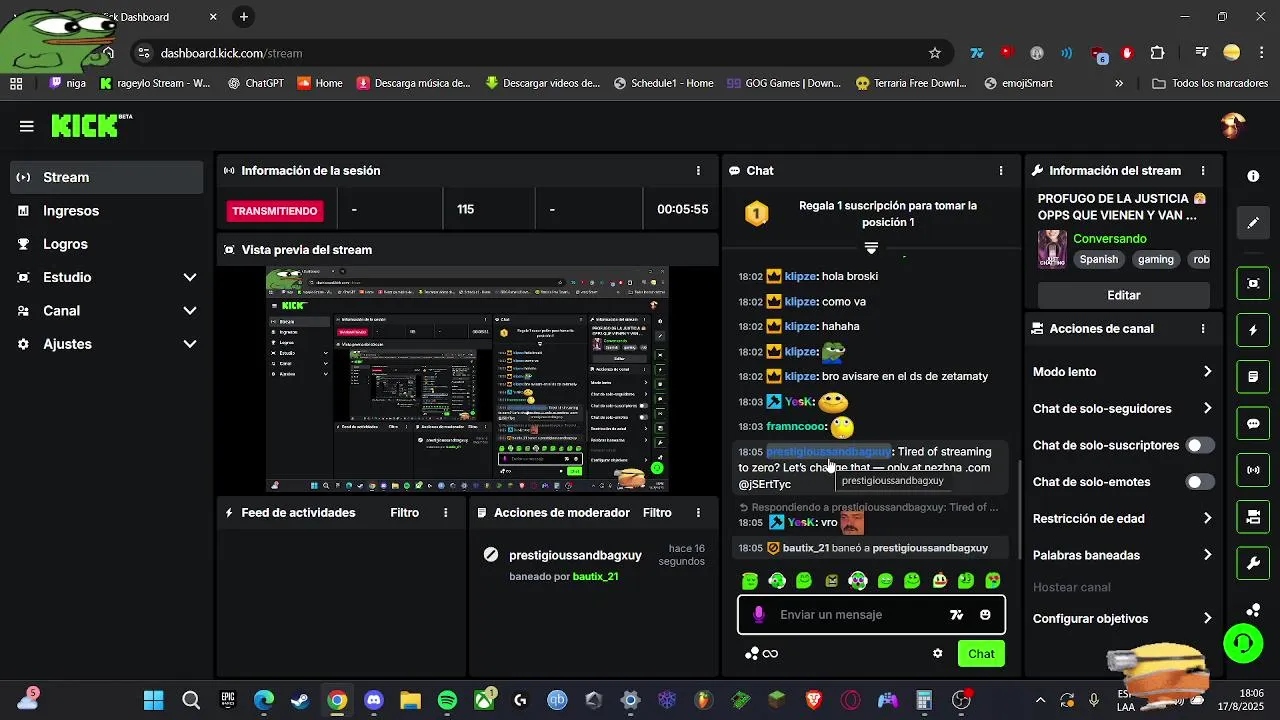Go to Logros in the sidebar
This screenshot has height=720, width=1280.
[x=107, y=244]
